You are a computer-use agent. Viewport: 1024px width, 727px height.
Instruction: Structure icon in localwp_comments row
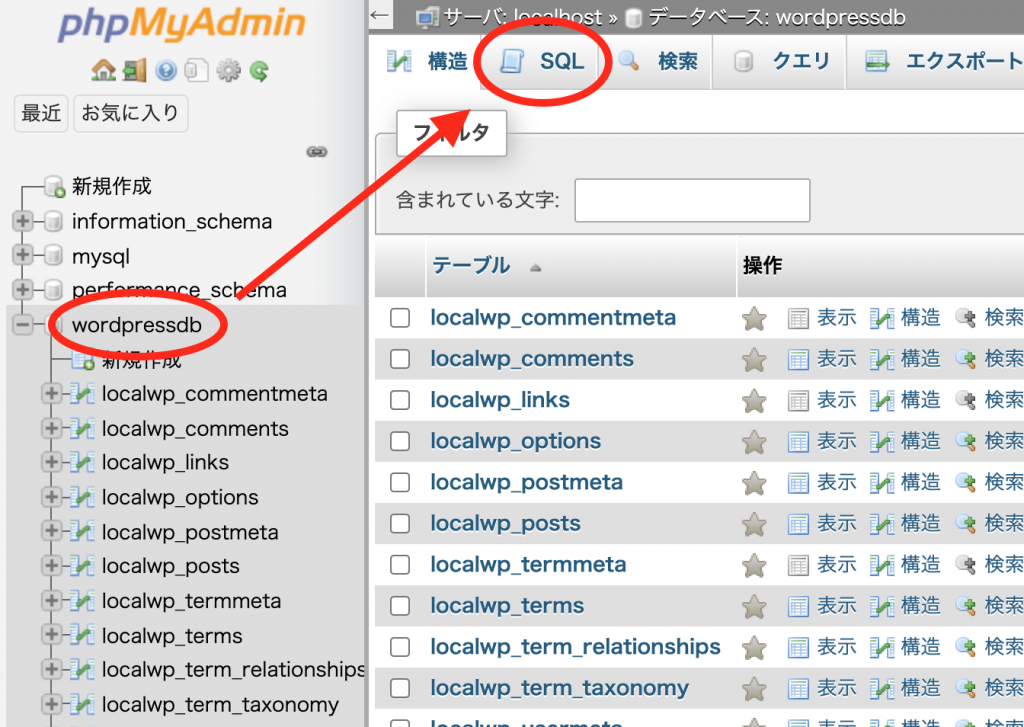click(x=882, y=360)
